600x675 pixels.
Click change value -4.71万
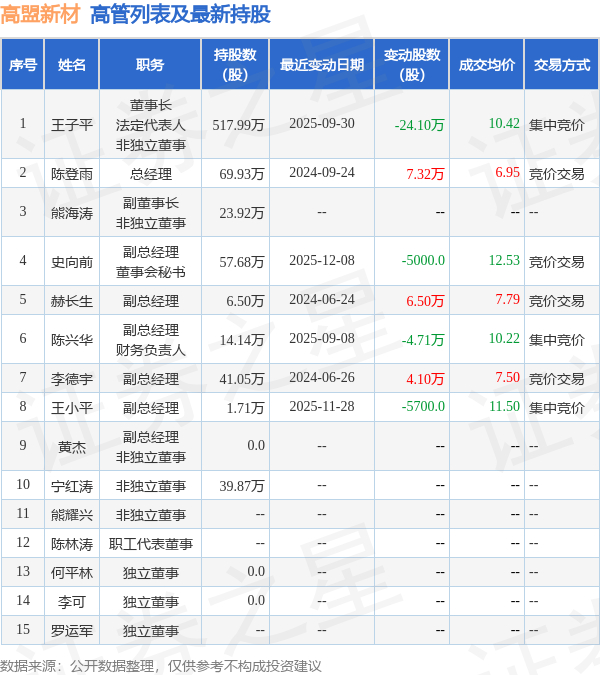423,340
